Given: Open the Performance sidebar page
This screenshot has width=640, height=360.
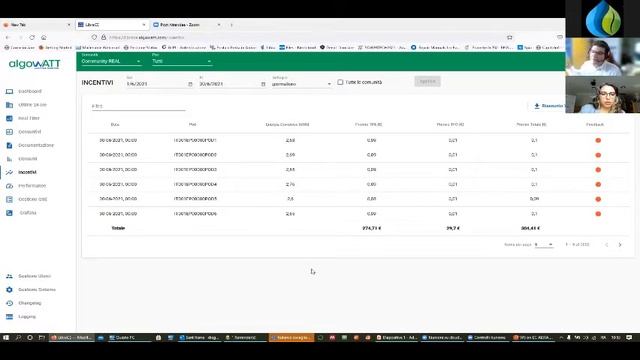Looking at the screenshot, I should [26, 186].
